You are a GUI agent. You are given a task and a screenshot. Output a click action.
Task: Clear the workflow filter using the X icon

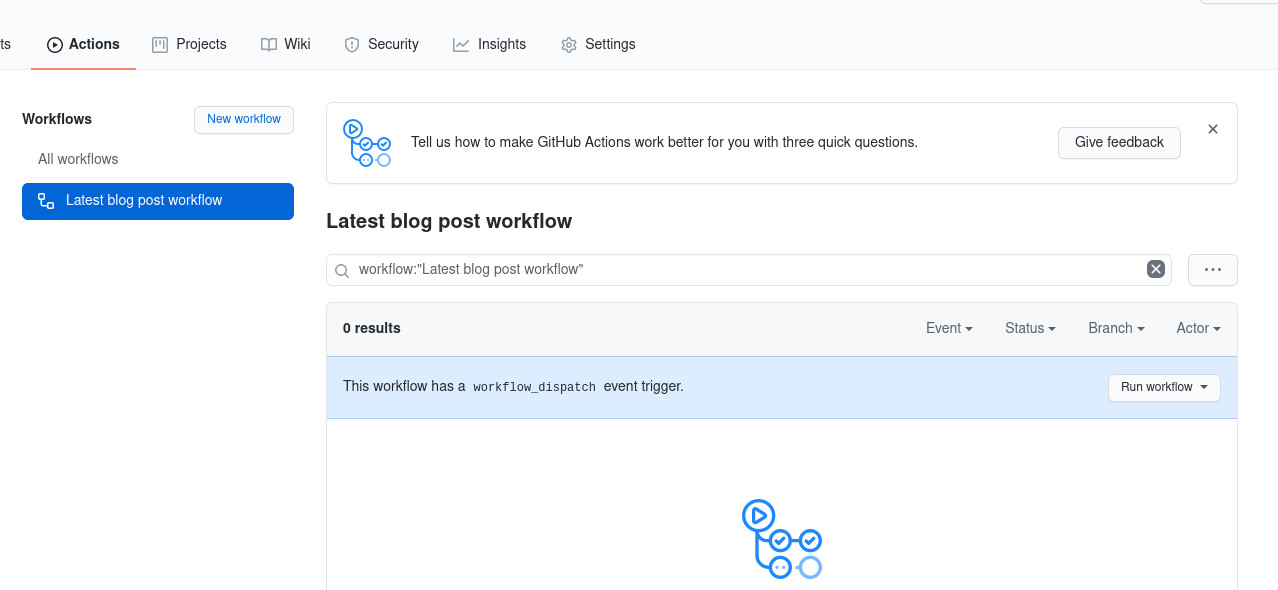tap(1156, 268)
